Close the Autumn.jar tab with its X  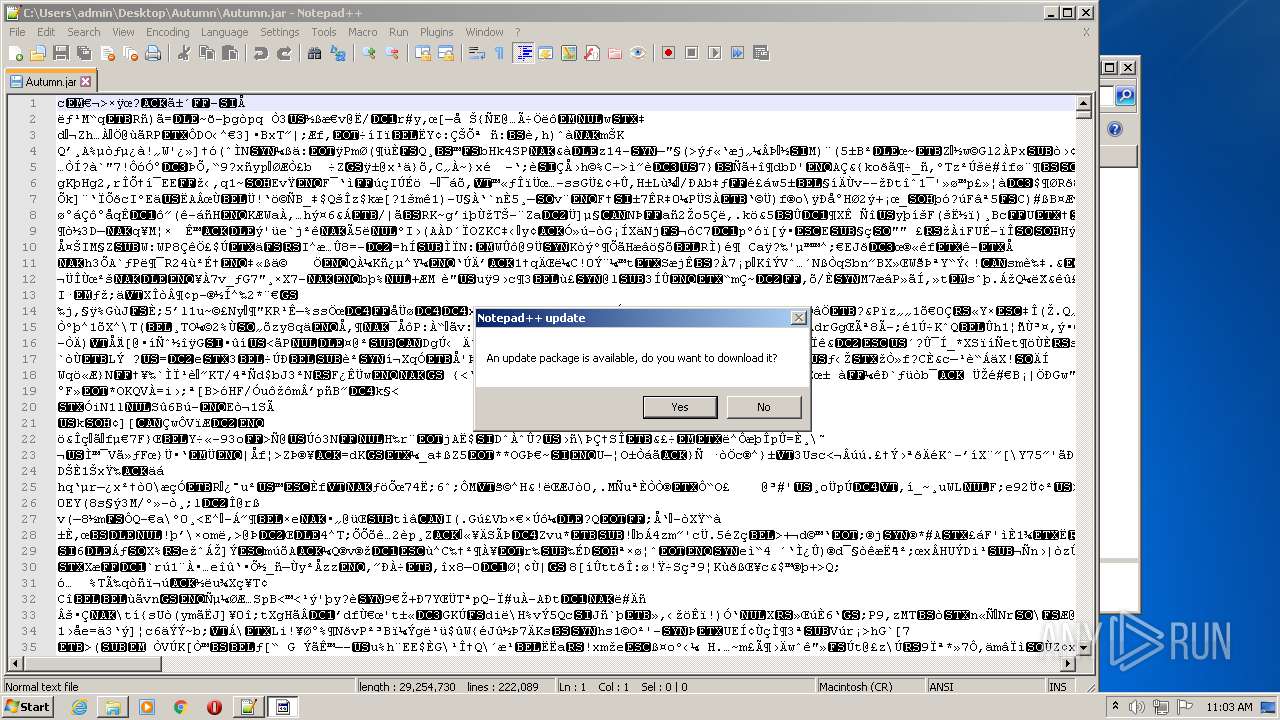(x=86, y=82)
